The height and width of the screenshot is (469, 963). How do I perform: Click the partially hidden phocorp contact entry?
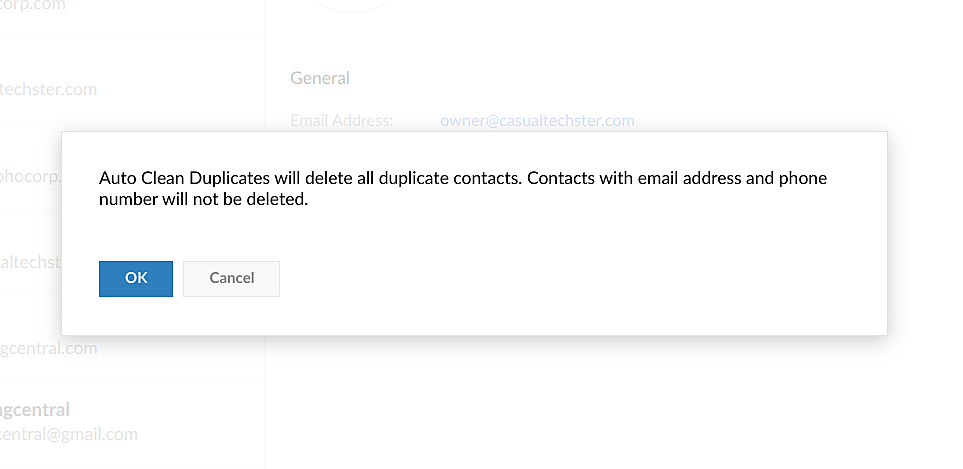click(30, 177)
